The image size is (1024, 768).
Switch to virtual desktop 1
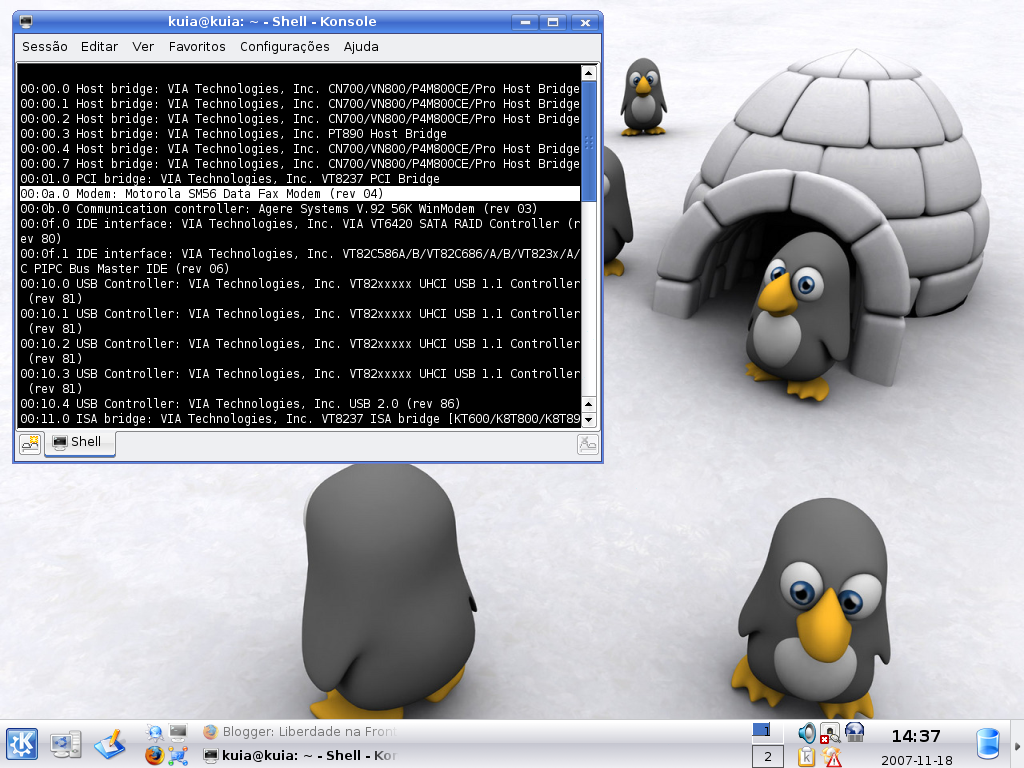click(767, 731)
